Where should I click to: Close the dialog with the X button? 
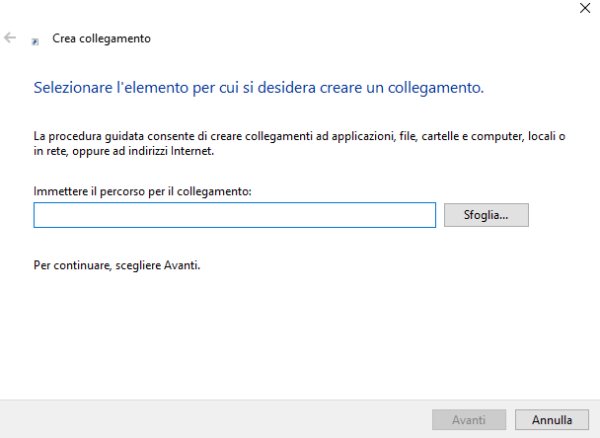pos(585,8)
